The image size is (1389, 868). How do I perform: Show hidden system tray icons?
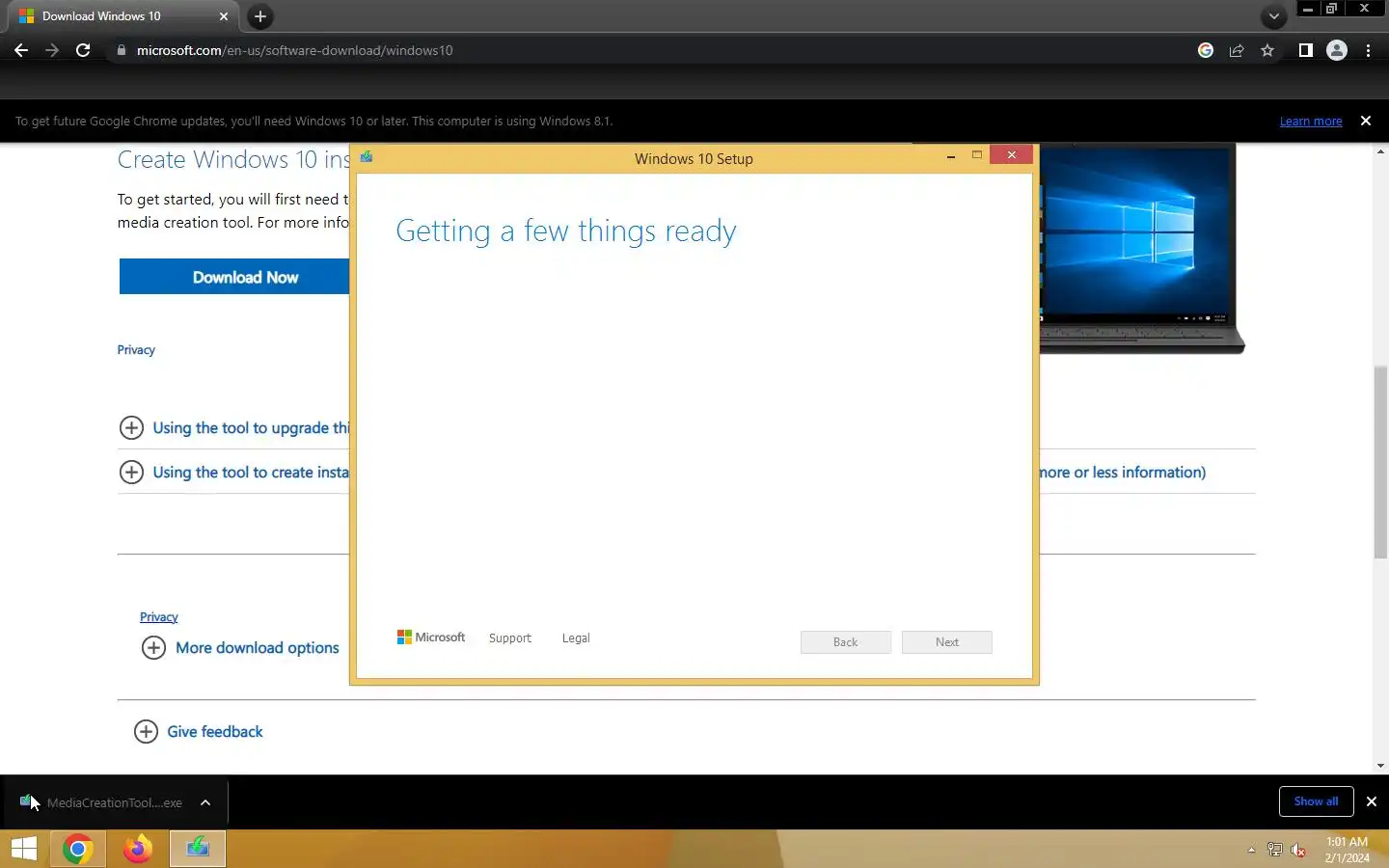[x=1251, y=850]
